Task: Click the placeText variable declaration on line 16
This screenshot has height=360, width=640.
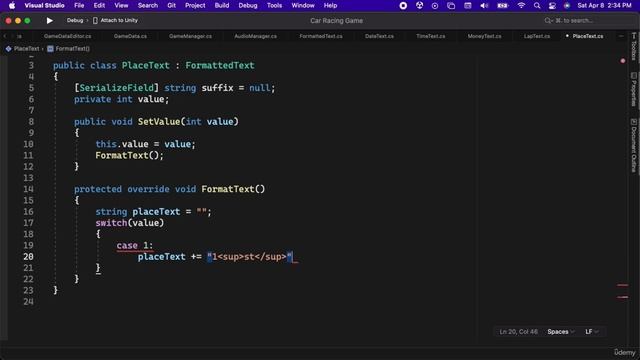Action: pyautogui.click(x=156, y=212)
